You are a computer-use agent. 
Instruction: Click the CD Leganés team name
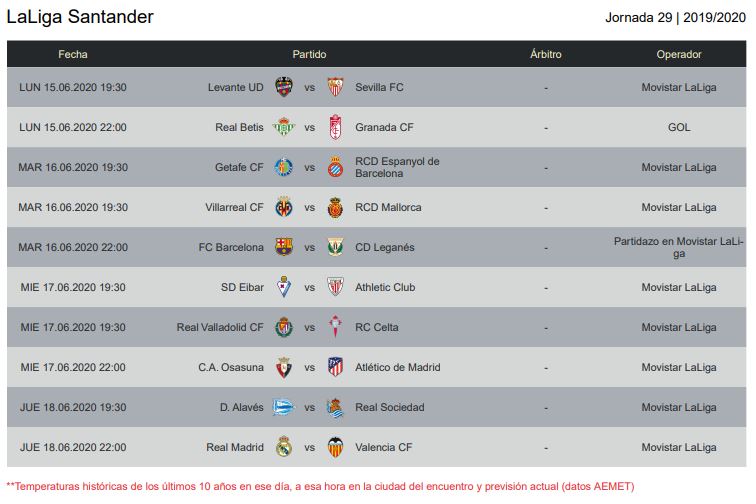pos(384,247)
